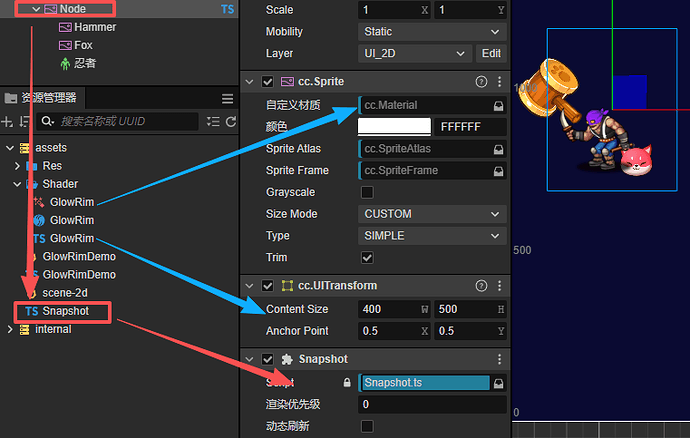Toggle the cc.UITransform enabled checkbox
The width and height of the screenshot is (690, 438).
pyautogui.click(x=268, y=286)
